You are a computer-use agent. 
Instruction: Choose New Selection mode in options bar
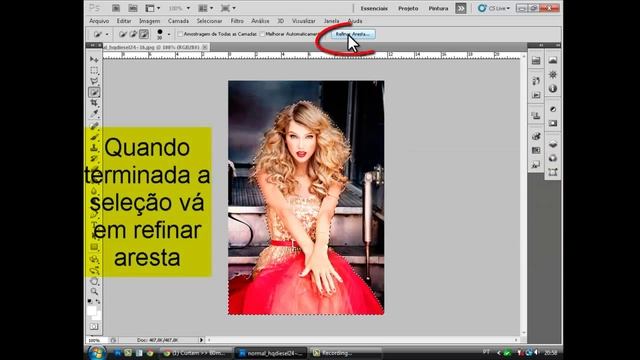click(x=122, y=34)
